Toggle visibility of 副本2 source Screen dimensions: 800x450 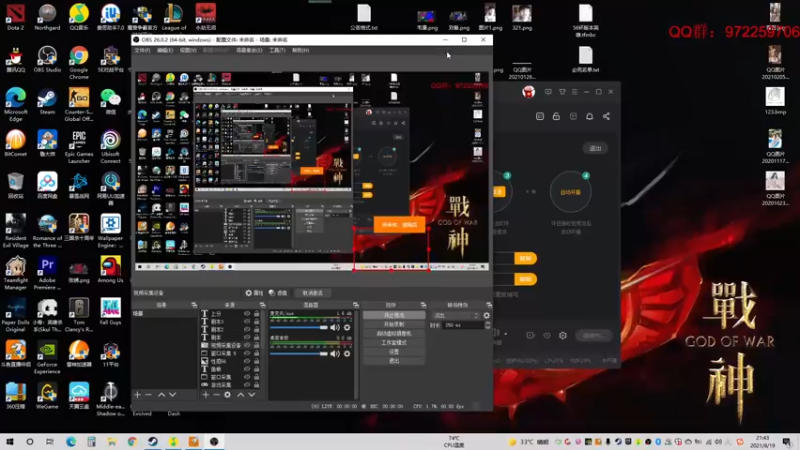(x=247, y=329)
